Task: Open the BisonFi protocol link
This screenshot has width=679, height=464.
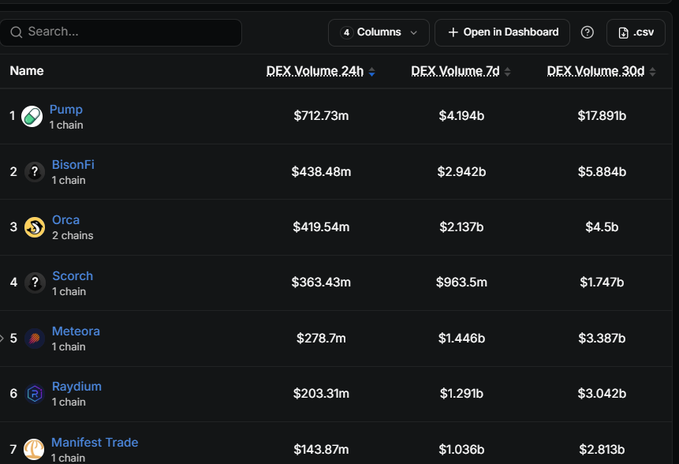Action: [x=73, y=165]
